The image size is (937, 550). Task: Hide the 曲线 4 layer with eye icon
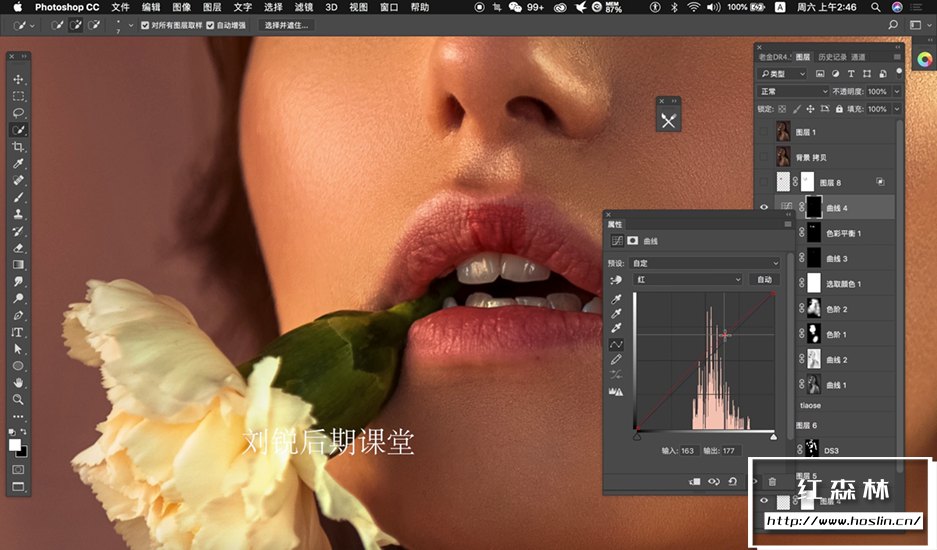[765, 207]
